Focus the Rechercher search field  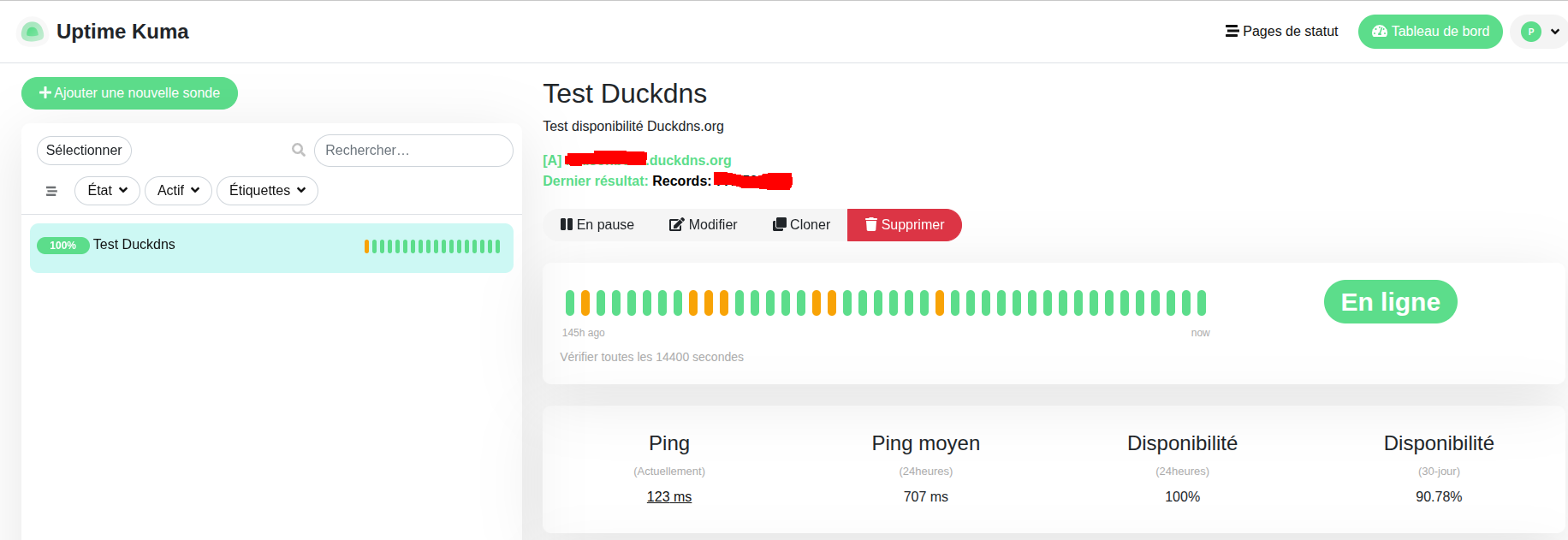click(x=413, y=151)
